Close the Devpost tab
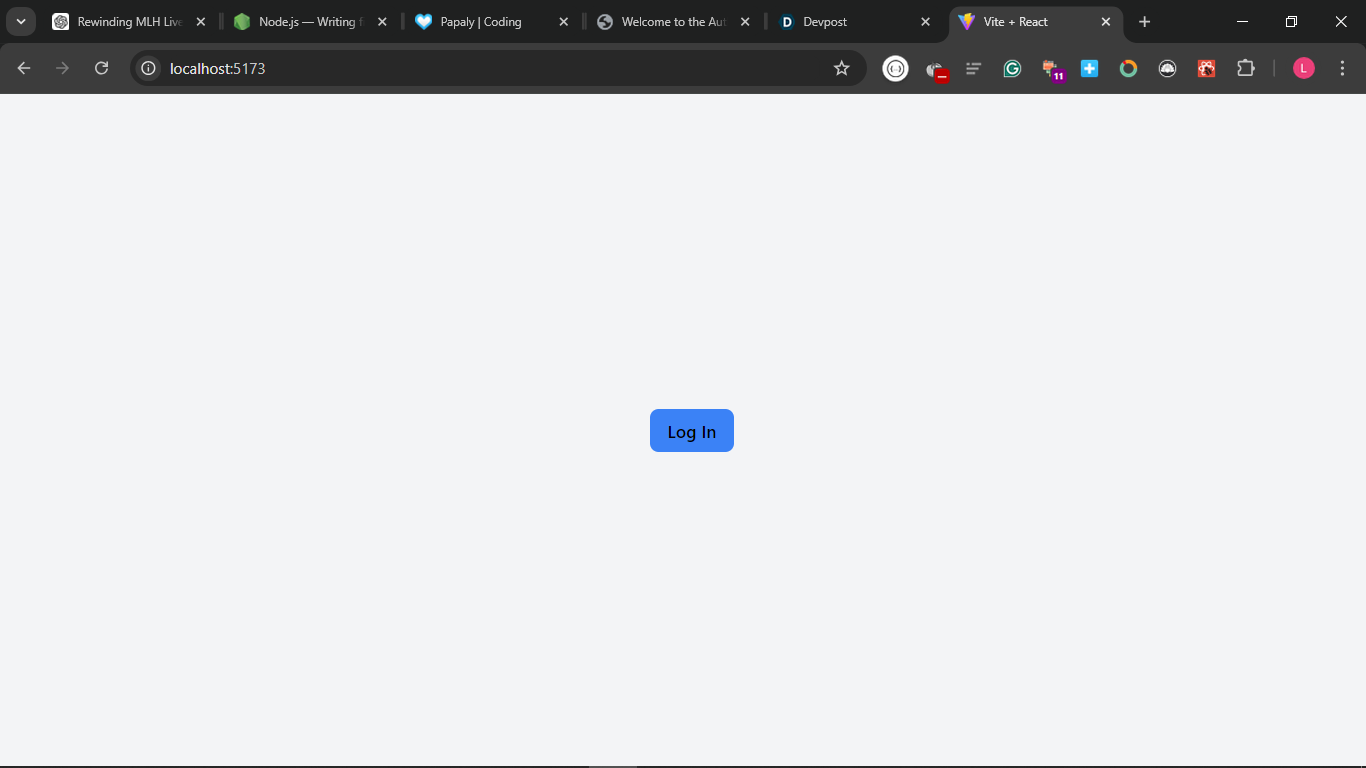Image resolution: width=1366 pixels, height=768 pixels. 925,22
